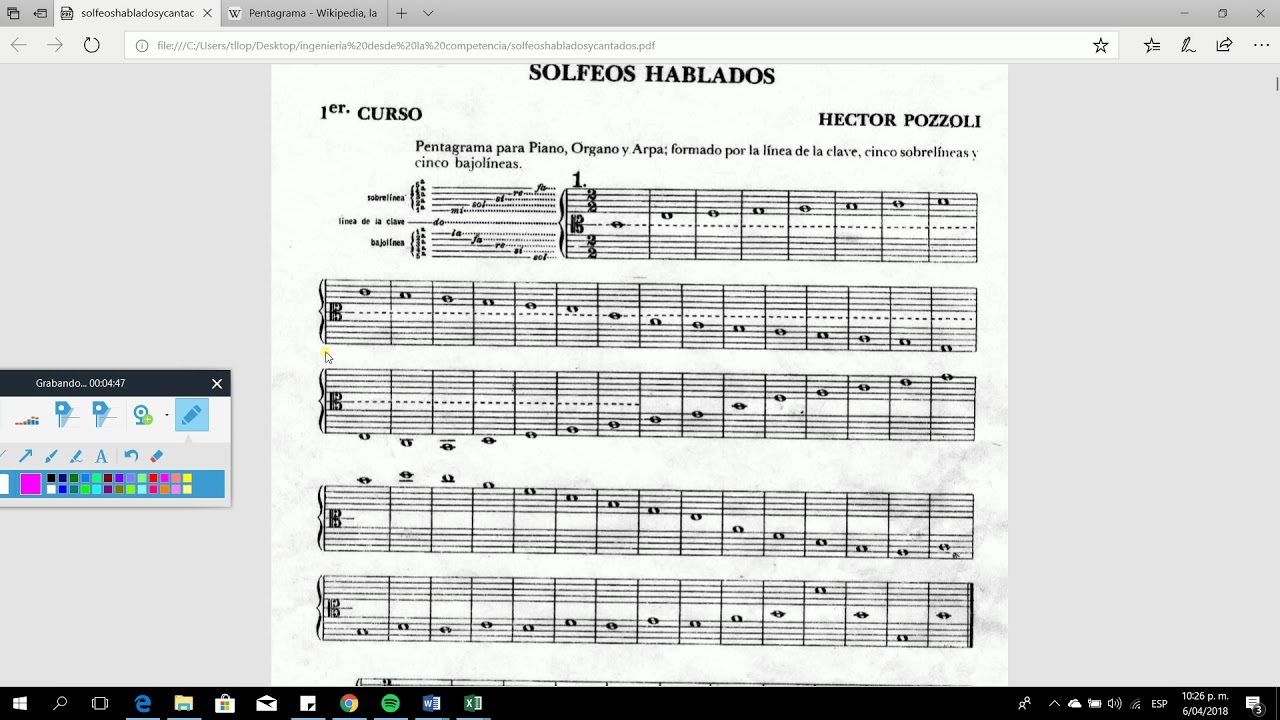Undo the last drawing stroke
Image resolution: width=1280 pixels, height=720 pixels.
[131, 456]
